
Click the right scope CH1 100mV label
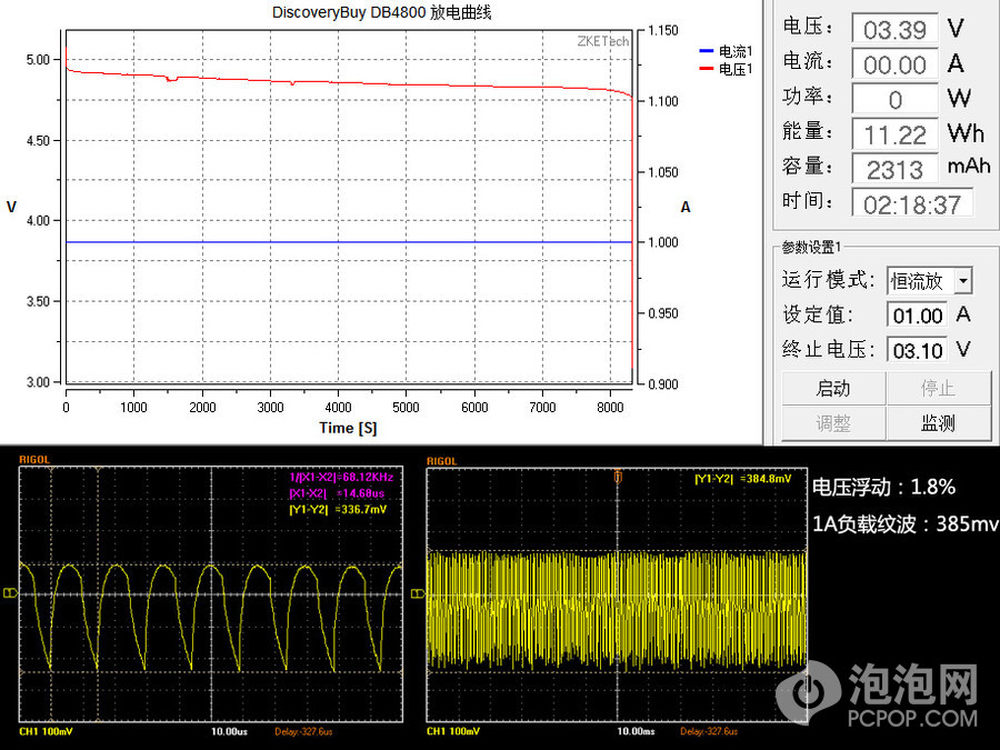coord(453,732)
